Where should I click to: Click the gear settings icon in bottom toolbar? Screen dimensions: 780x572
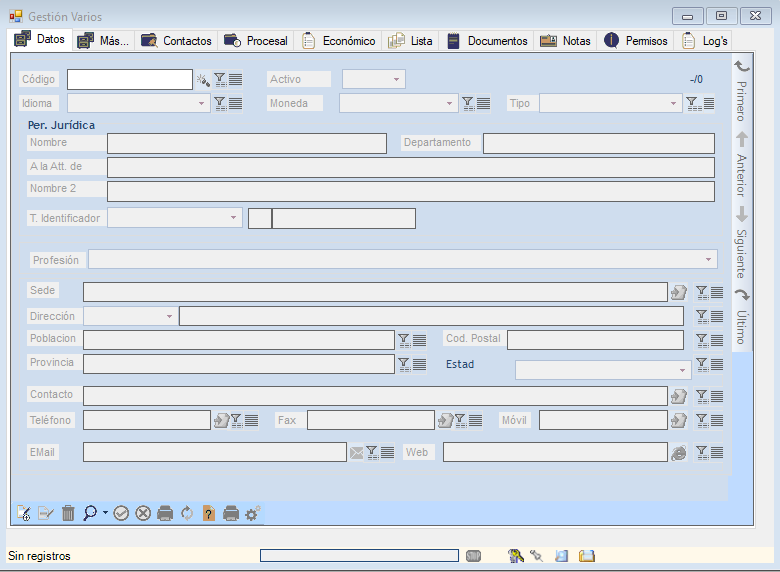(253, 513)
